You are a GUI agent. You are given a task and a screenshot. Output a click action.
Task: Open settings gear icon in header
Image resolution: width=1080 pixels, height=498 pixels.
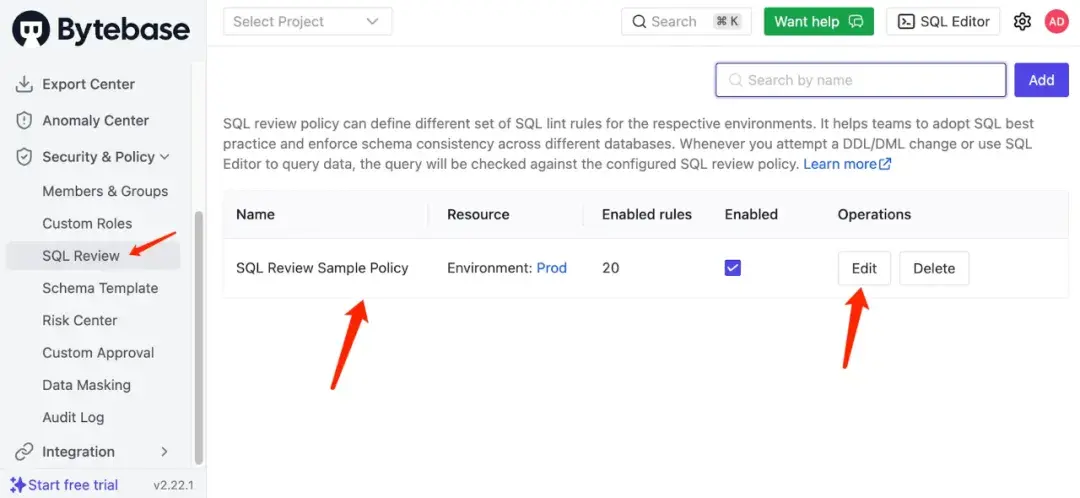pos(1022,21)
